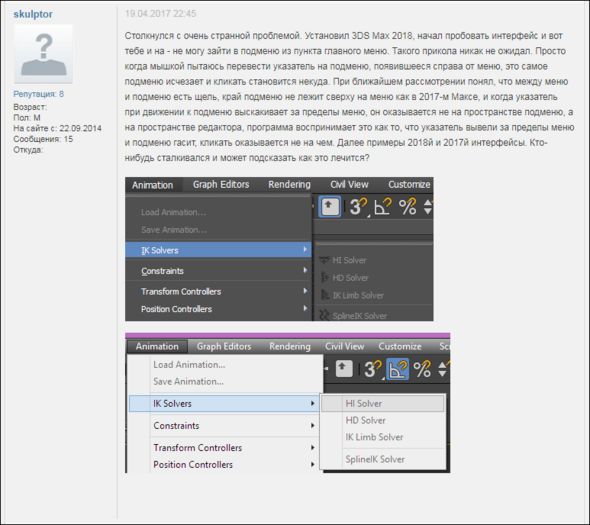Click the HD Solver icon in dark submenu
The height and width of the screenshot is (525, 590).
tap(324, 278)
